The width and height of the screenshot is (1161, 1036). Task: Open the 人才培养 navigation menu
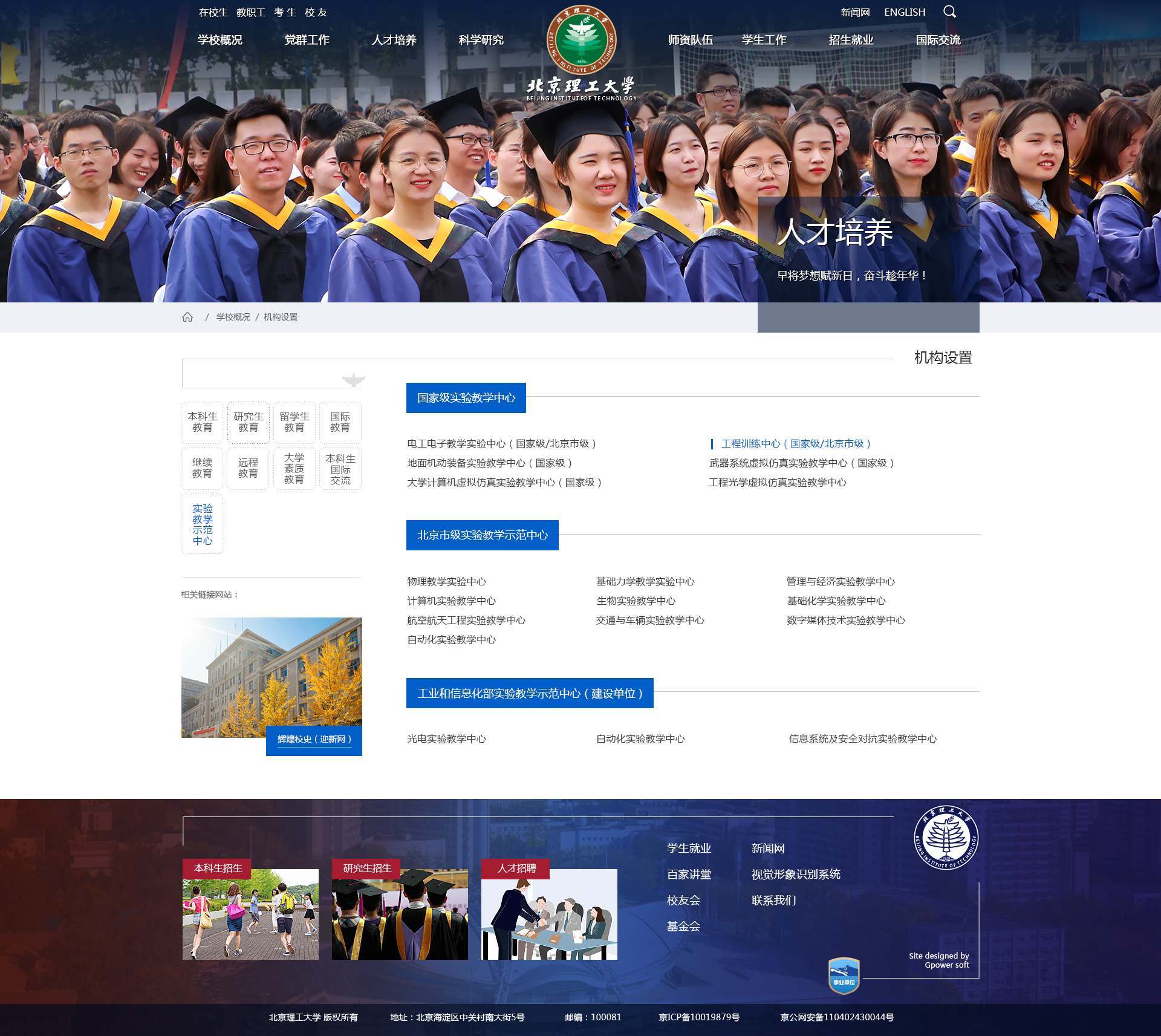(394, 40)
